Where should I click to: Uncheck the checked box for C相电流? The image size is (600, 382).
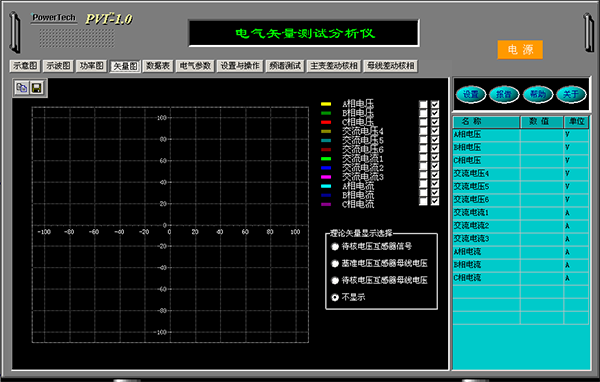(x=435, y=201)
